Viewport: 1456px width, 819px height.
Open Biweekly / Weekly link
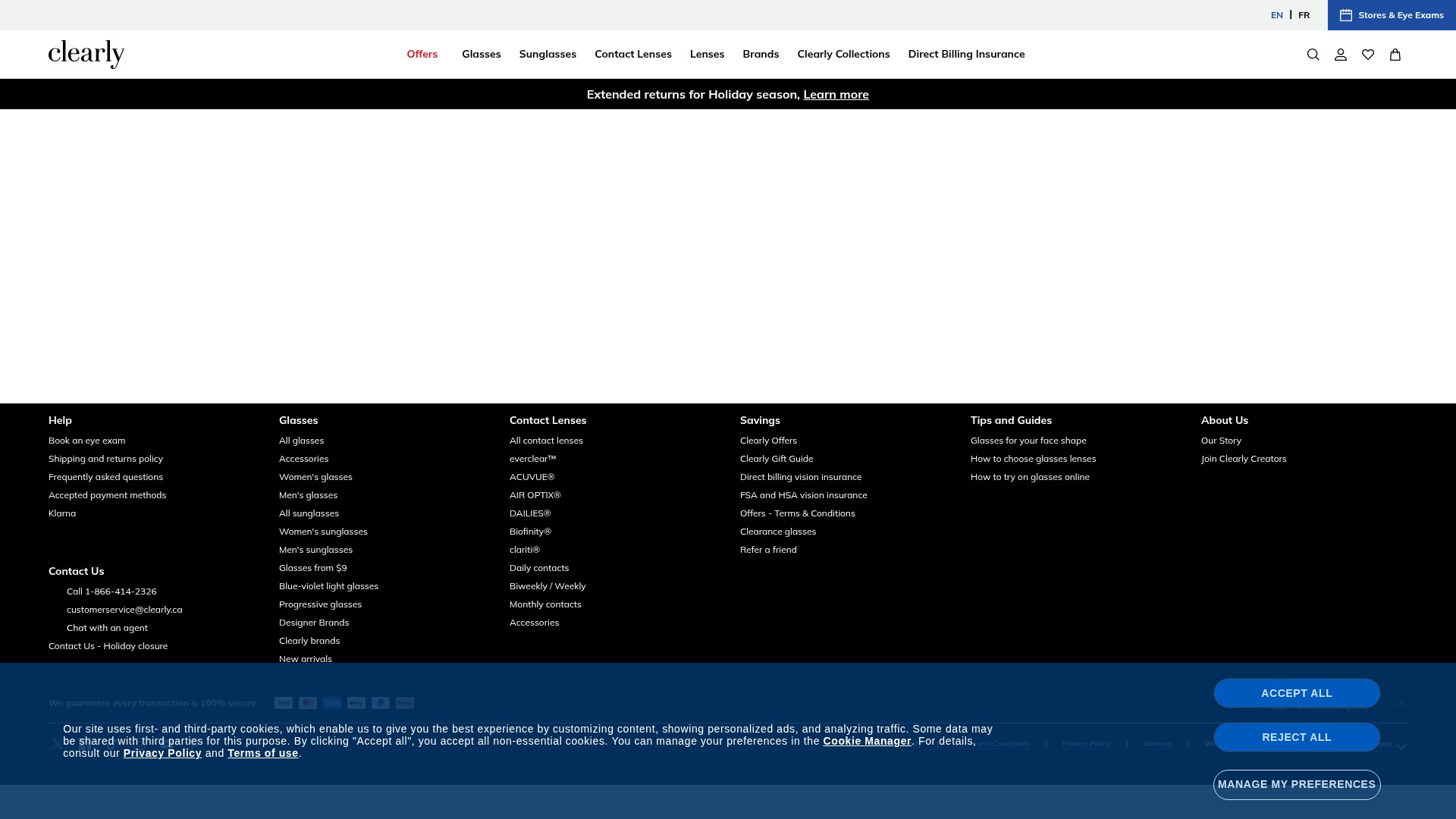(548, 586)
